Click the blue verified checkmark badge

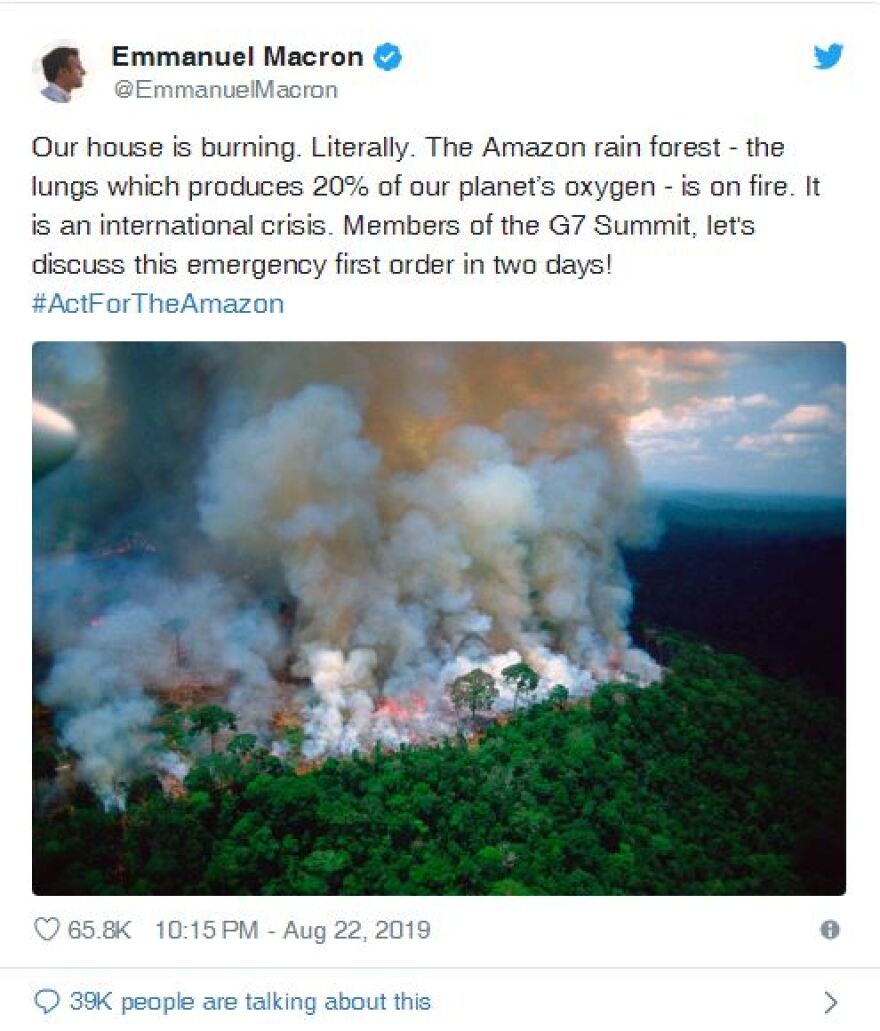click(x=388, y=58)
